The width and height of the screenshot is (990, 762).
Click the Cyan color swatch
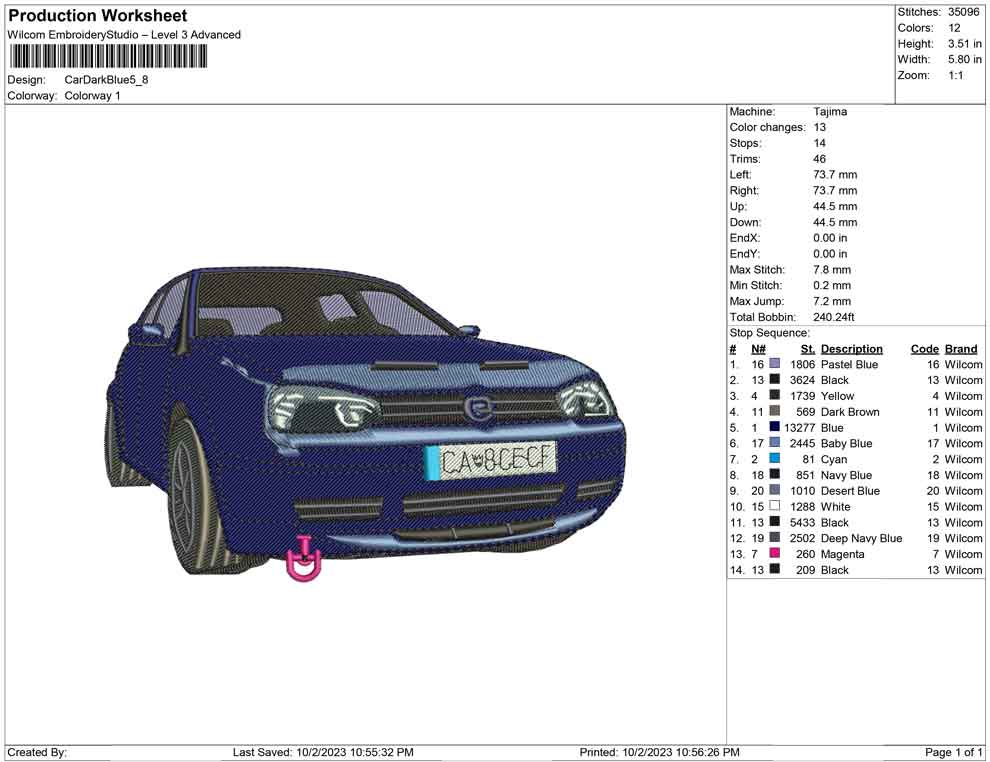[774, 459]
